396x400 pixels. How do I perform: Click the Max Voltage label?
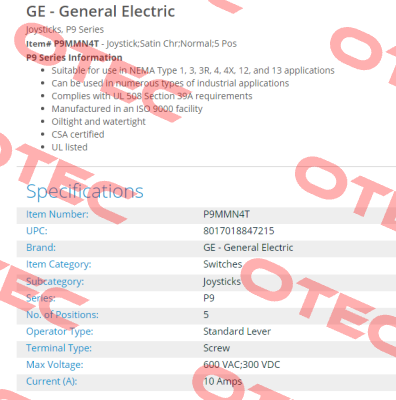pos(55,365)
